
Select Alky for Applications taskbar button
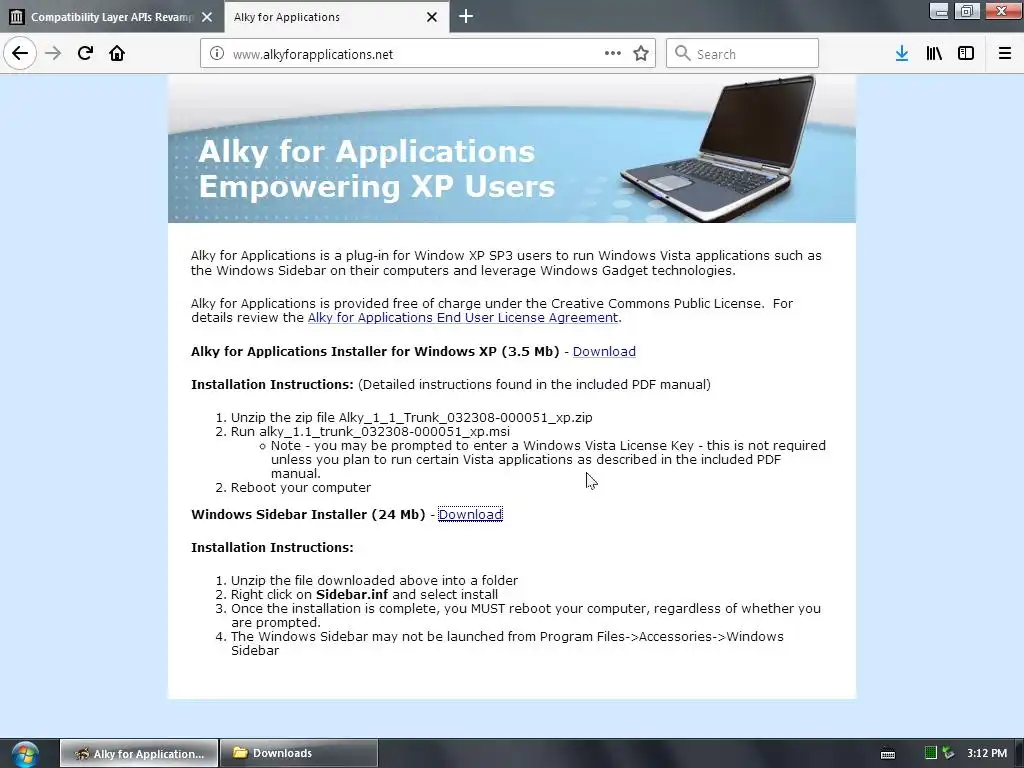coord(139,754)
